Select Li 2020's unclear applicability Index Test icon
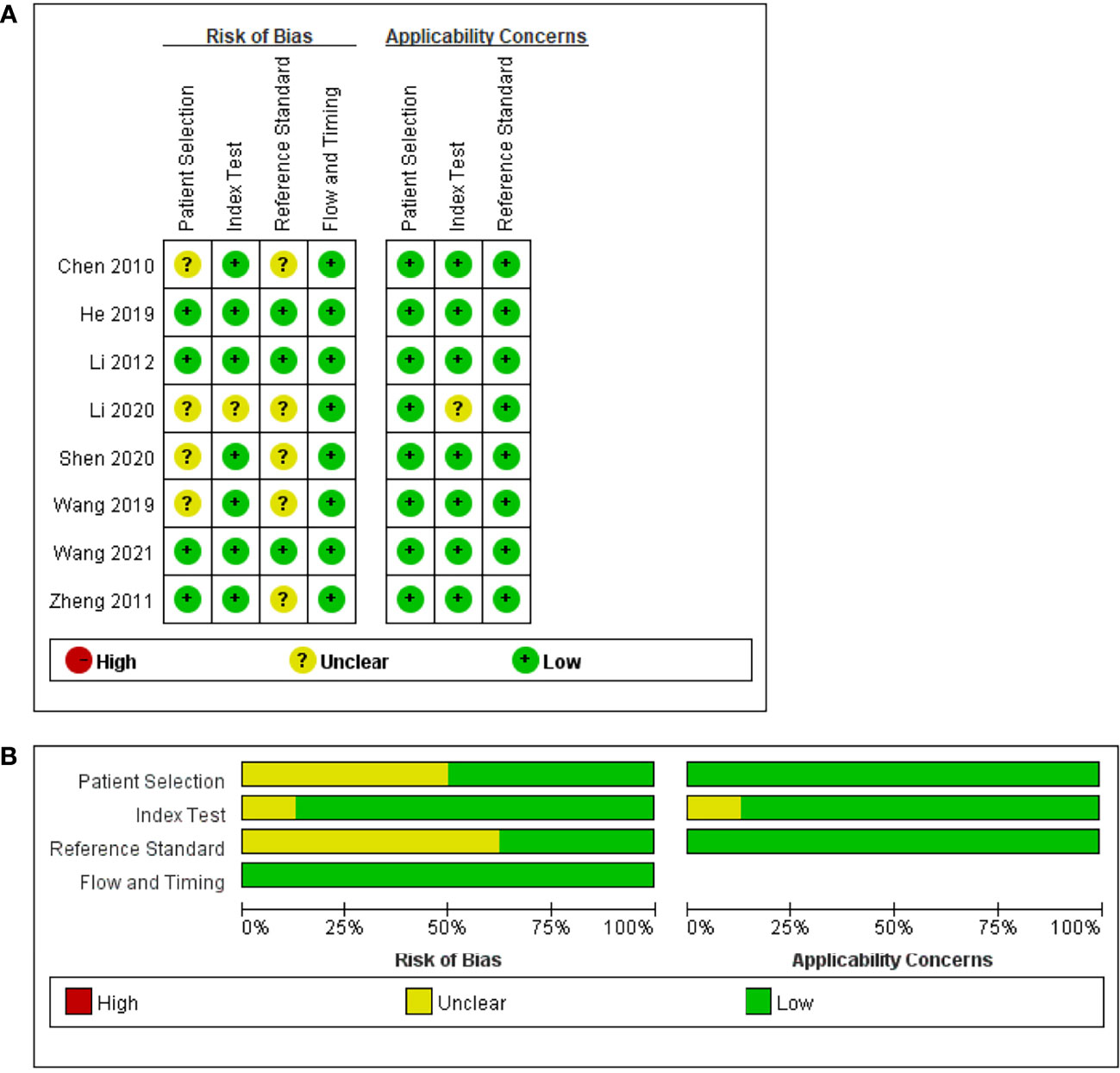This screenshot has height=1073, width=1120. (x=458, y=408)
